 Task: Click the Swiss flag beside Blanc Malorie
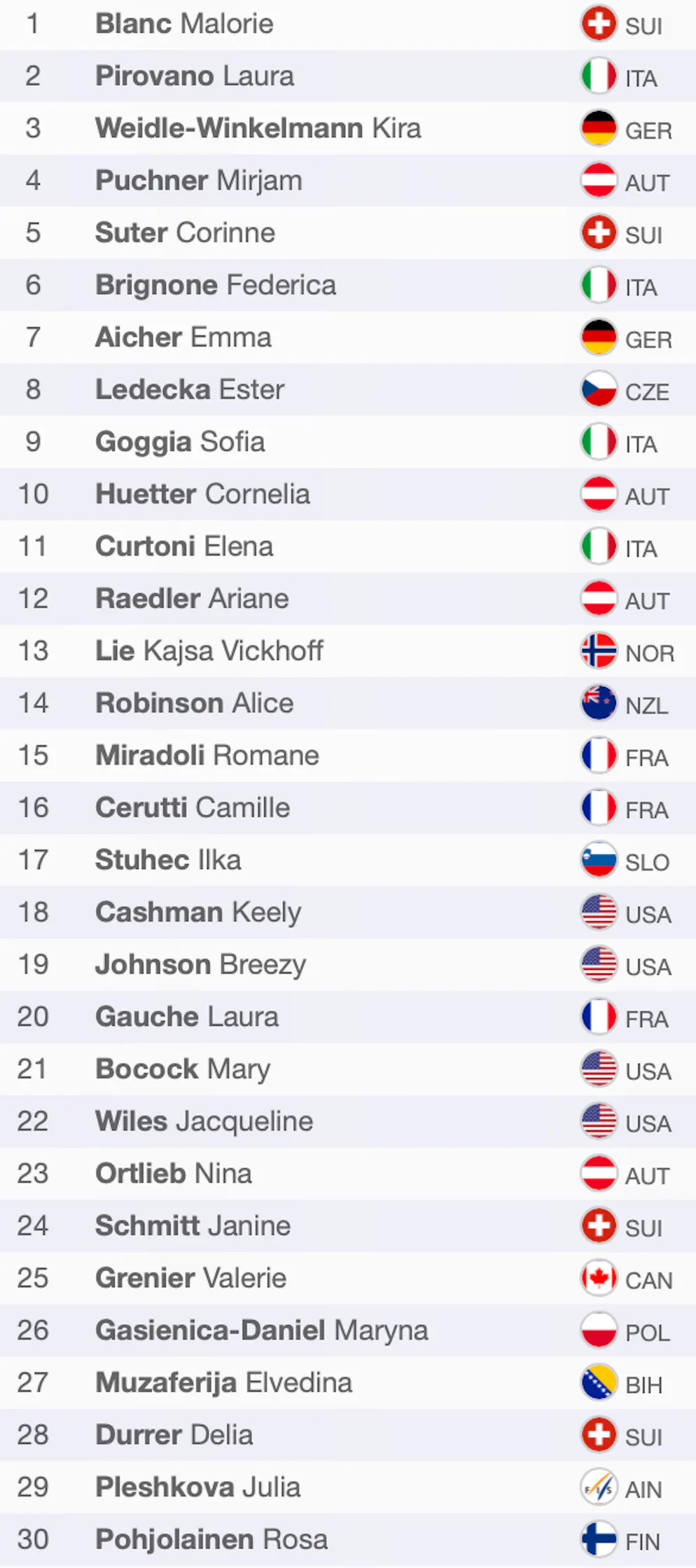click(x=599, y=24)
